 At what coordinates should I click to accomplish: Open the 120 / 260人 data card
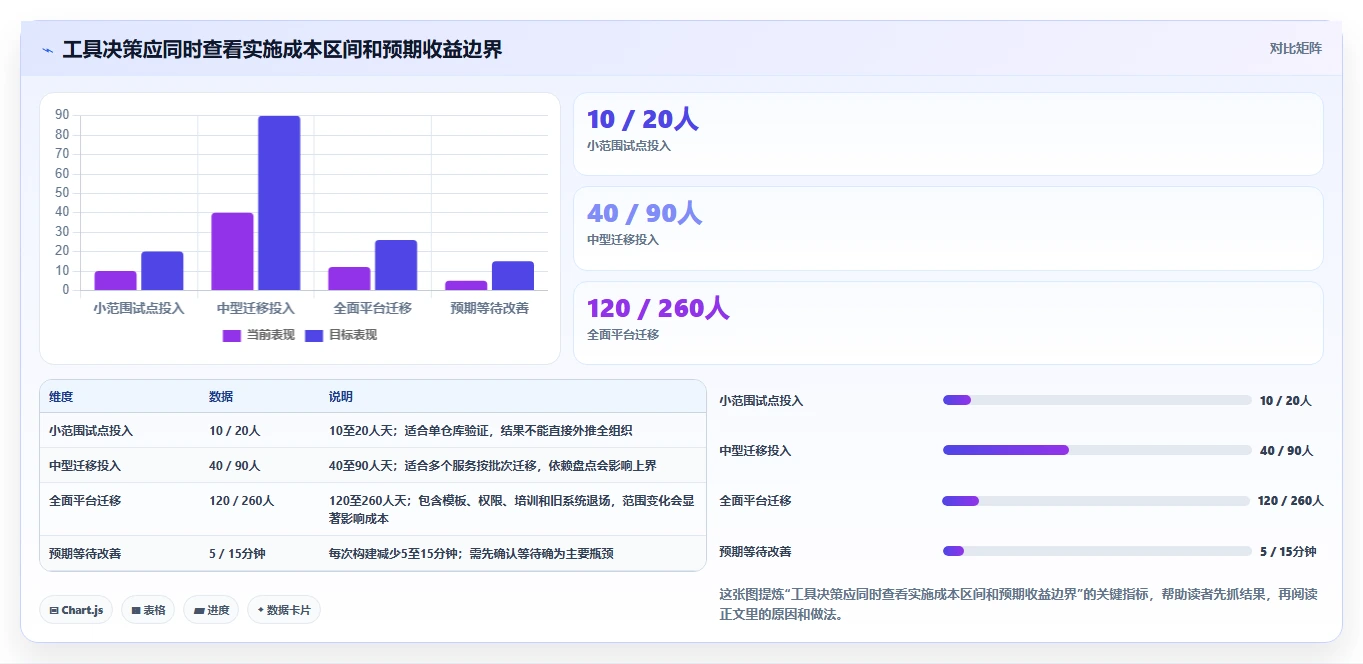pyautogui.click(x=948, y=323)
